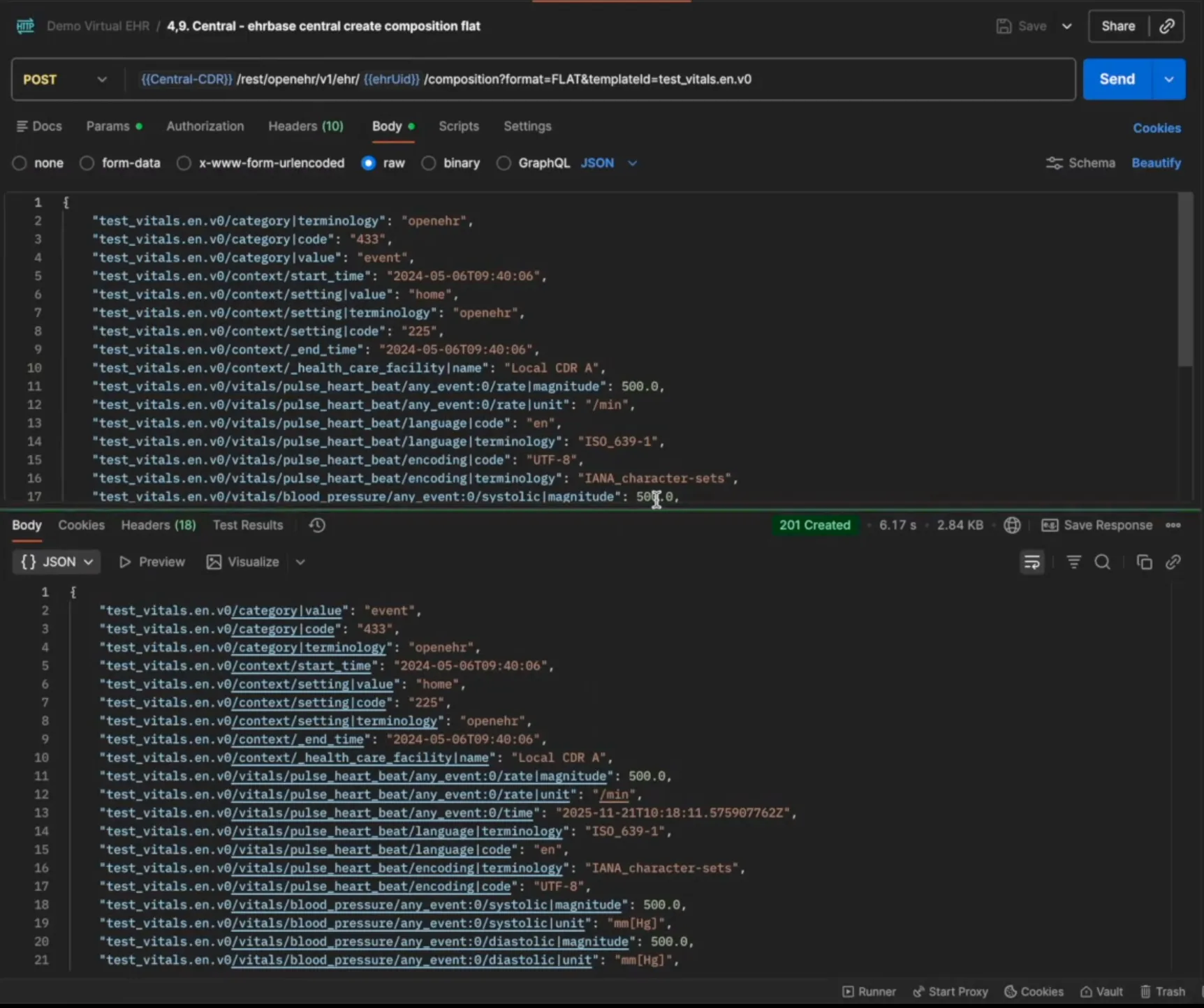Open the Test Results tab
The image size is (1204, 1008).
tap(248, 525)
